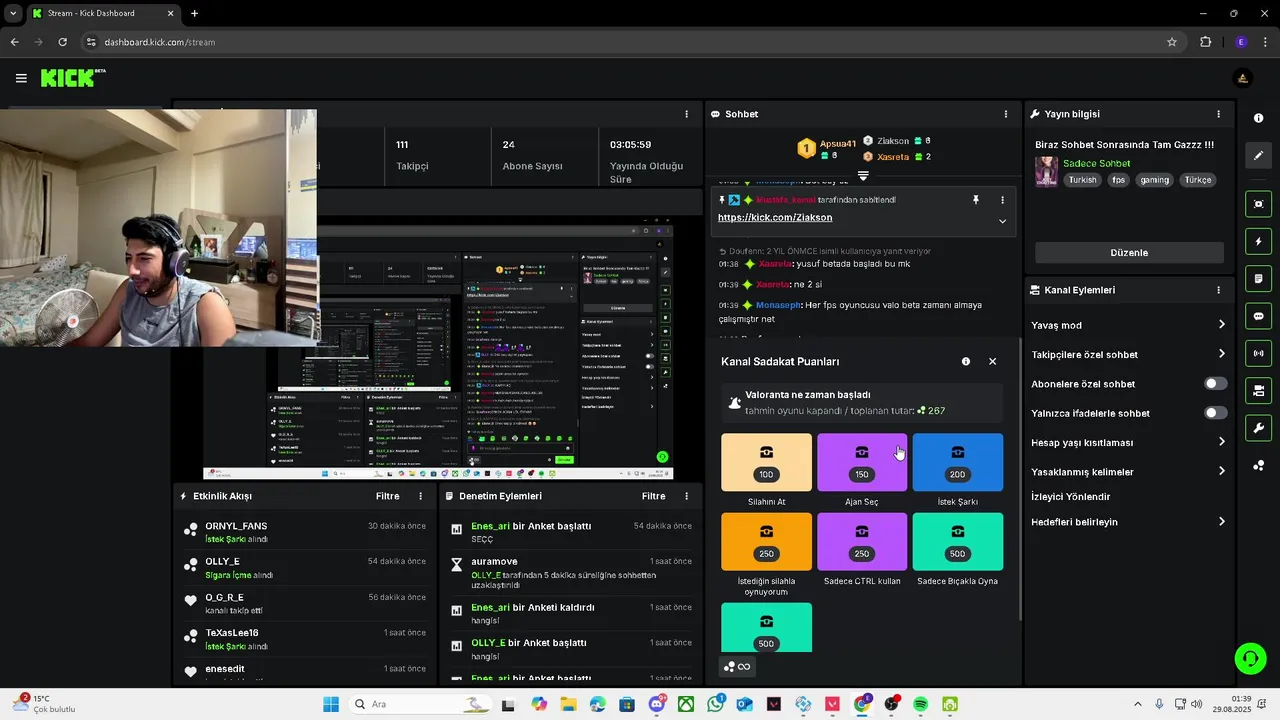1280x720 pixels.
Task: Open browser extensions puzzle icon
Action: (x=1205, y=42)
